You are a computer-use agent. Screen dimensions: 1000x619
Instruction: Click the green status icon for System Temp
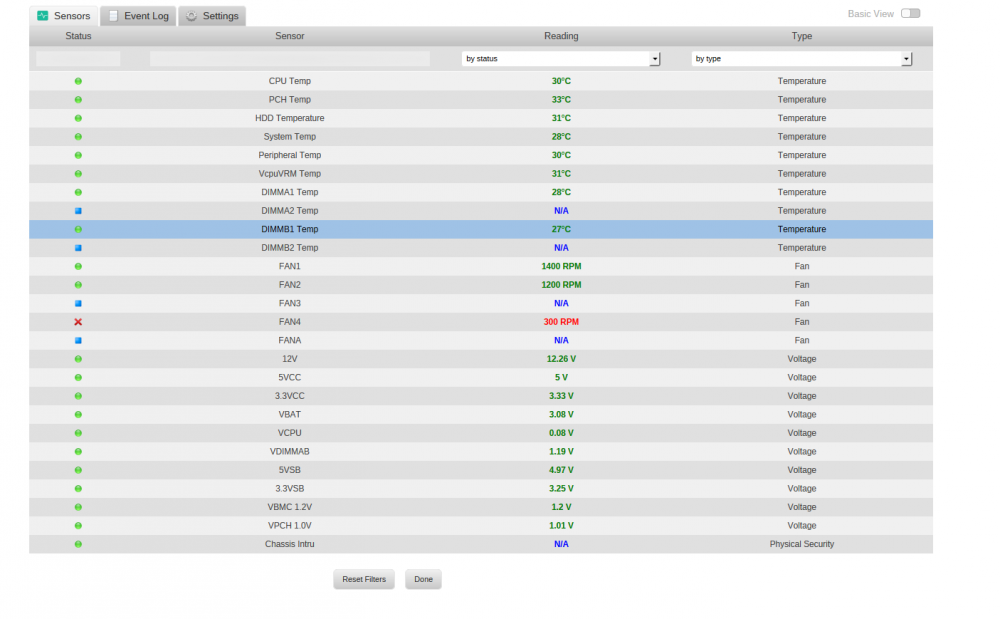78,136
